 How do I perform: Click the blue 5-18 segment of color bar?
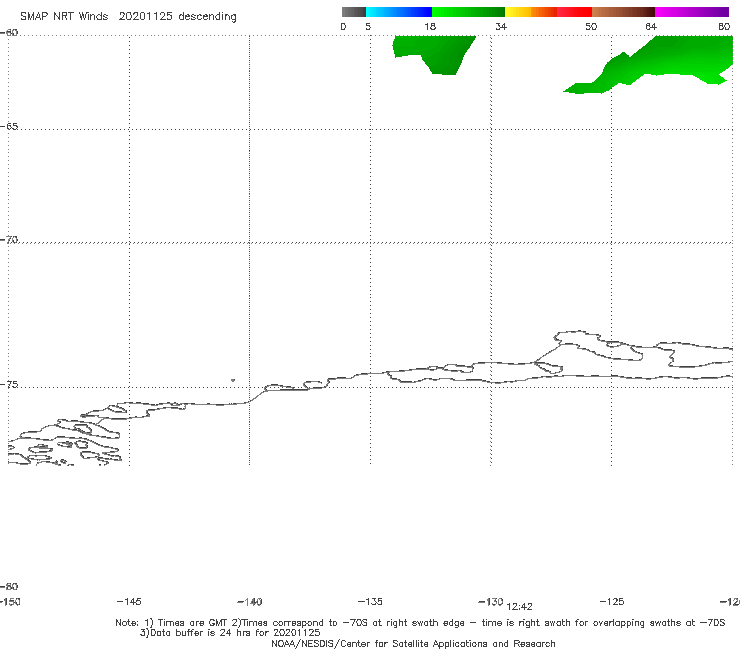tap(399, 12)
